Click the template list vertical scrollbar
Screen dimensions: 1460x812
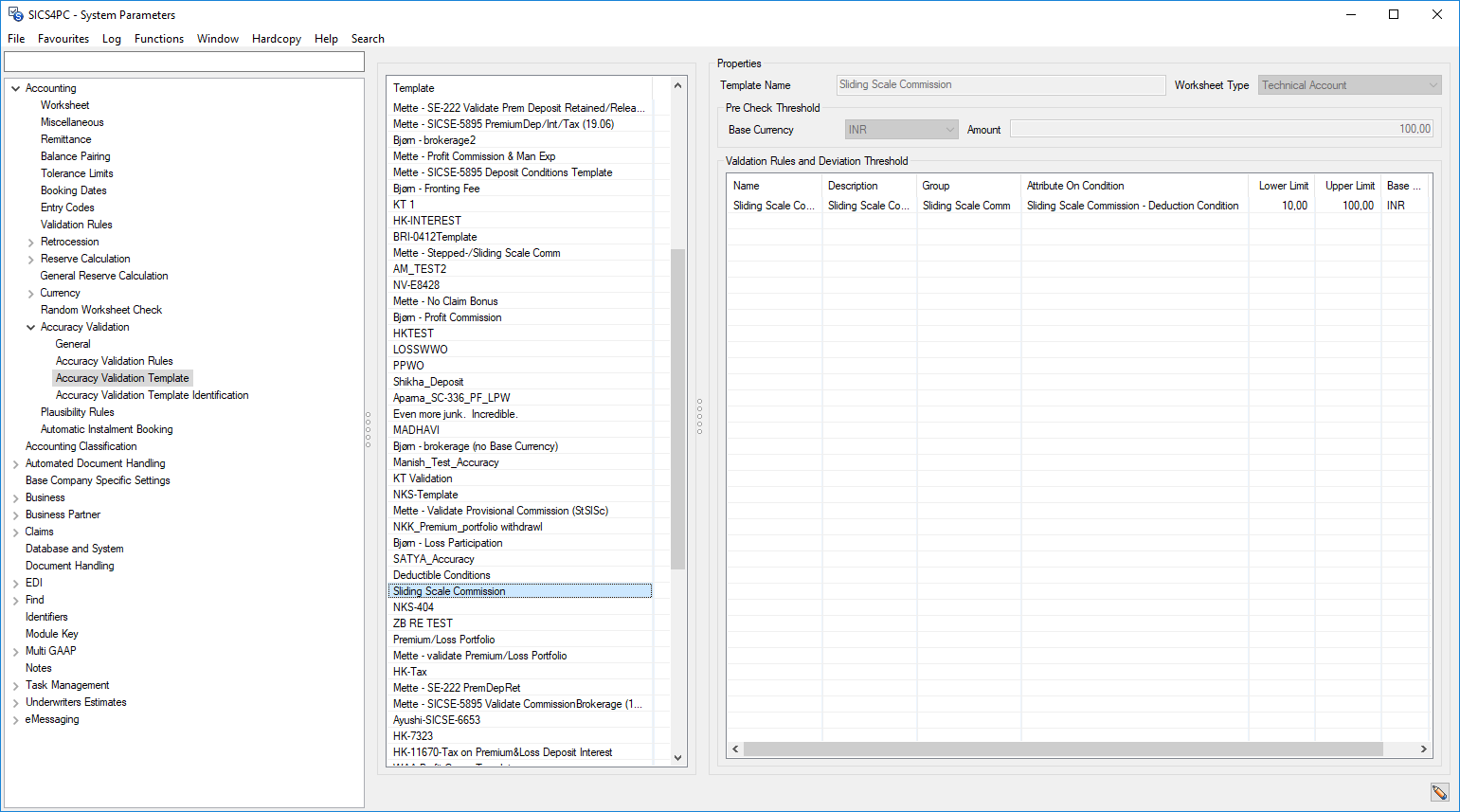tap(676, 398)
